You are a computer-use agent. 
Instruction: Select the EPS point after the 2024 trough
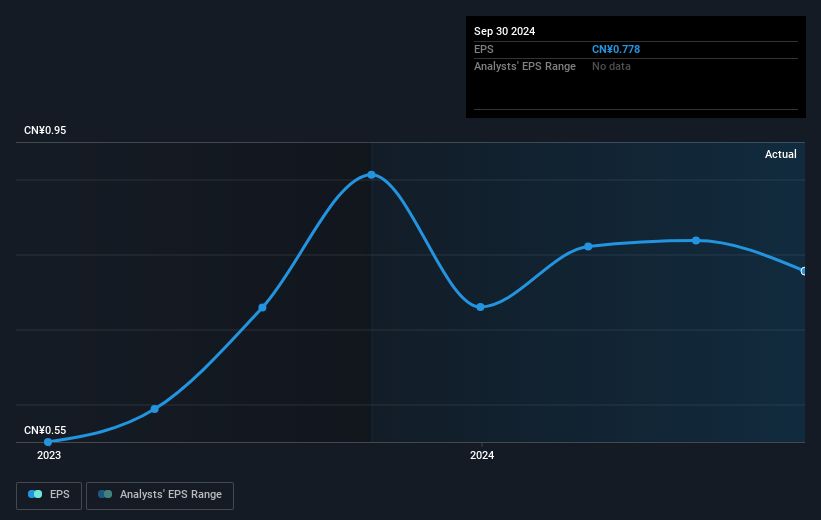pyautogui.click(x=588, y=247)
